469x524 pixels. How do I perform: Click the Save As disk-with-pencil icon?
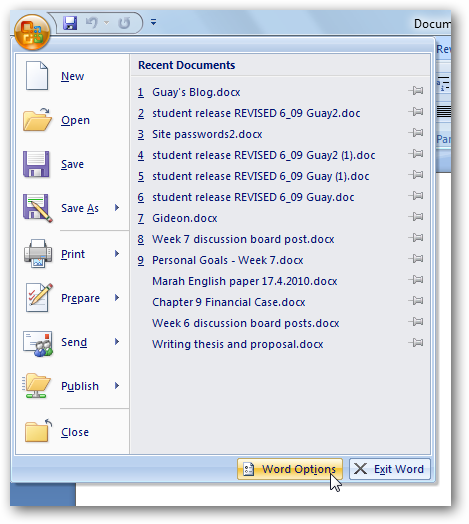(37, 208)
